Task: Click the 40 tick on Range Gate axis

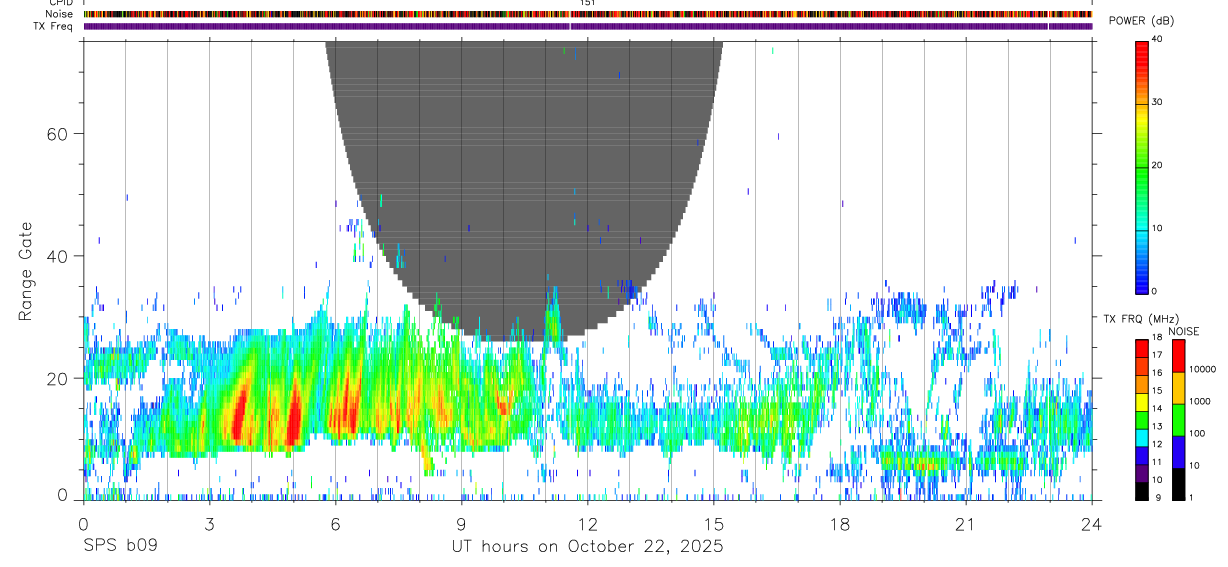Action: point(59,256)
